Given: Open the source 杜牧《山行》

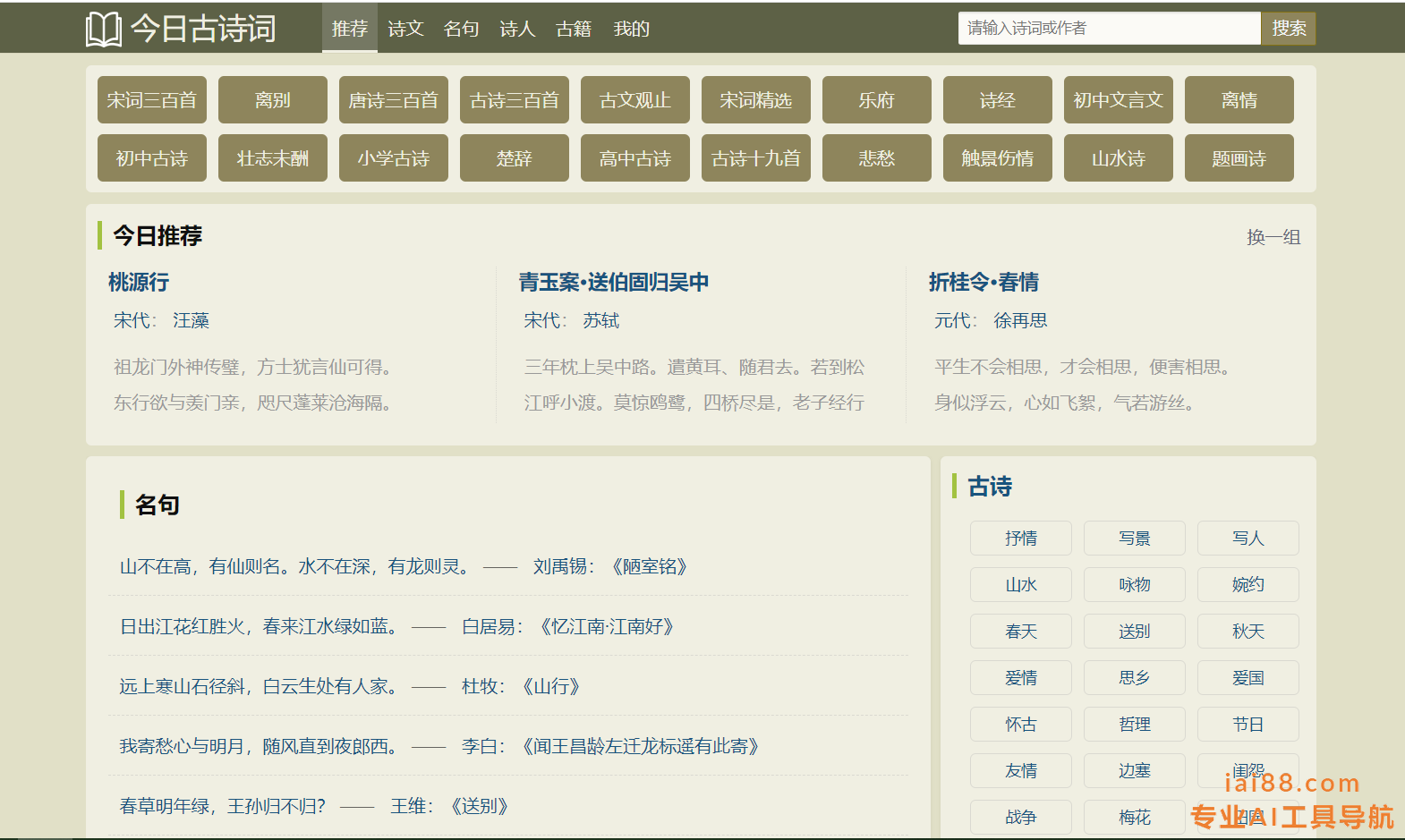Looking at the screenshot, I should pyautogui.click(x=522, y=686).
